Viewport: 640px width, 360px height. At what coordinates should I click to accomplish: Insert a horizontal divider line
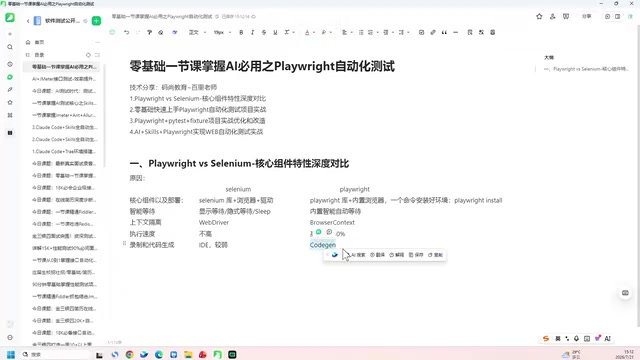click(x=456, y=32)
